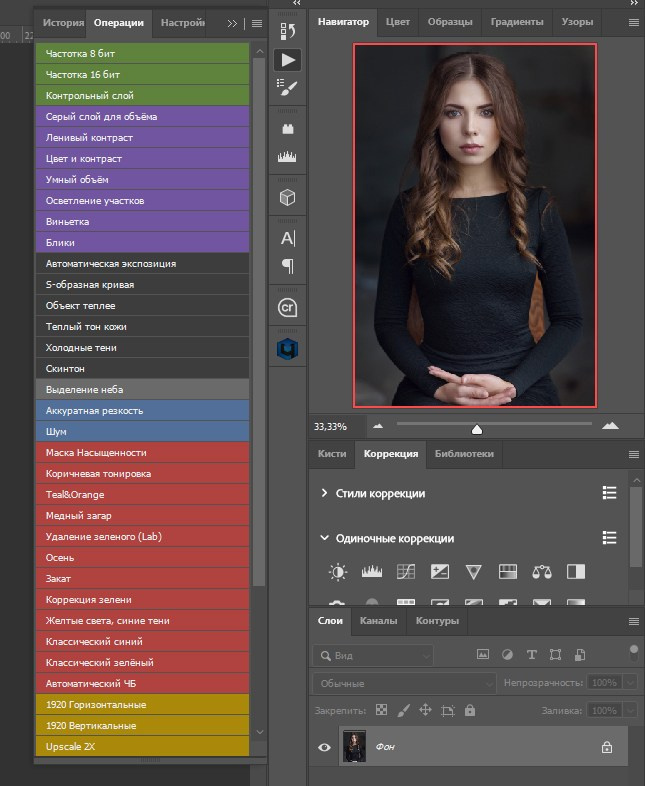Add Black & White adjustment icon
645x786 pixels.
point(576,571)
